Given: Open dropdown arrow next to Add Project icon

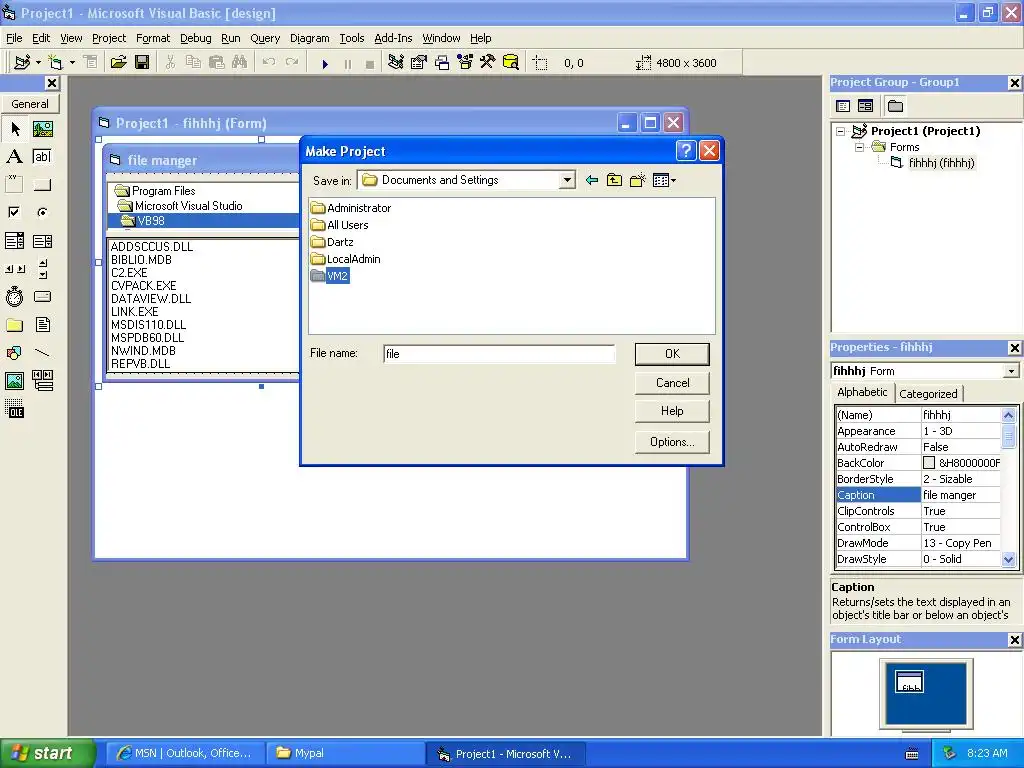Looking at the screenshot, I should click(x=38, y=62).
